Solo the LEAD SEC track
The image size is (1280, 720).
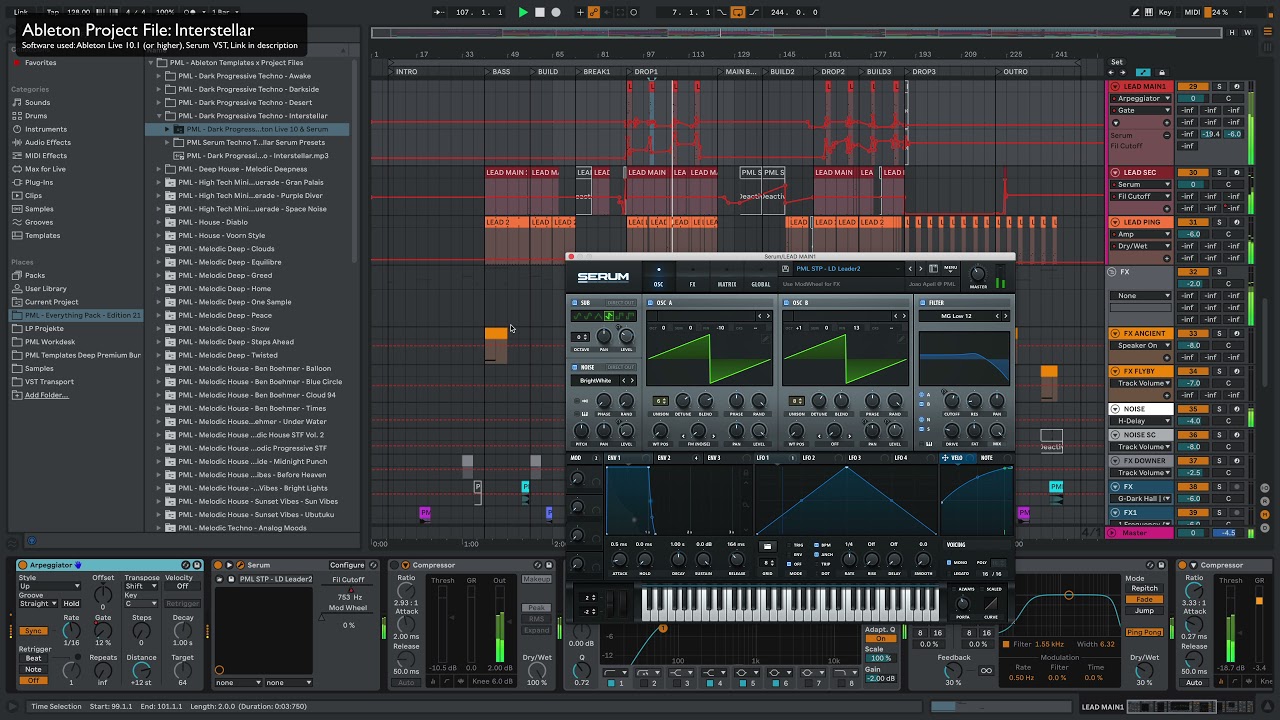pyautogui.click(x=1219, y=173)
